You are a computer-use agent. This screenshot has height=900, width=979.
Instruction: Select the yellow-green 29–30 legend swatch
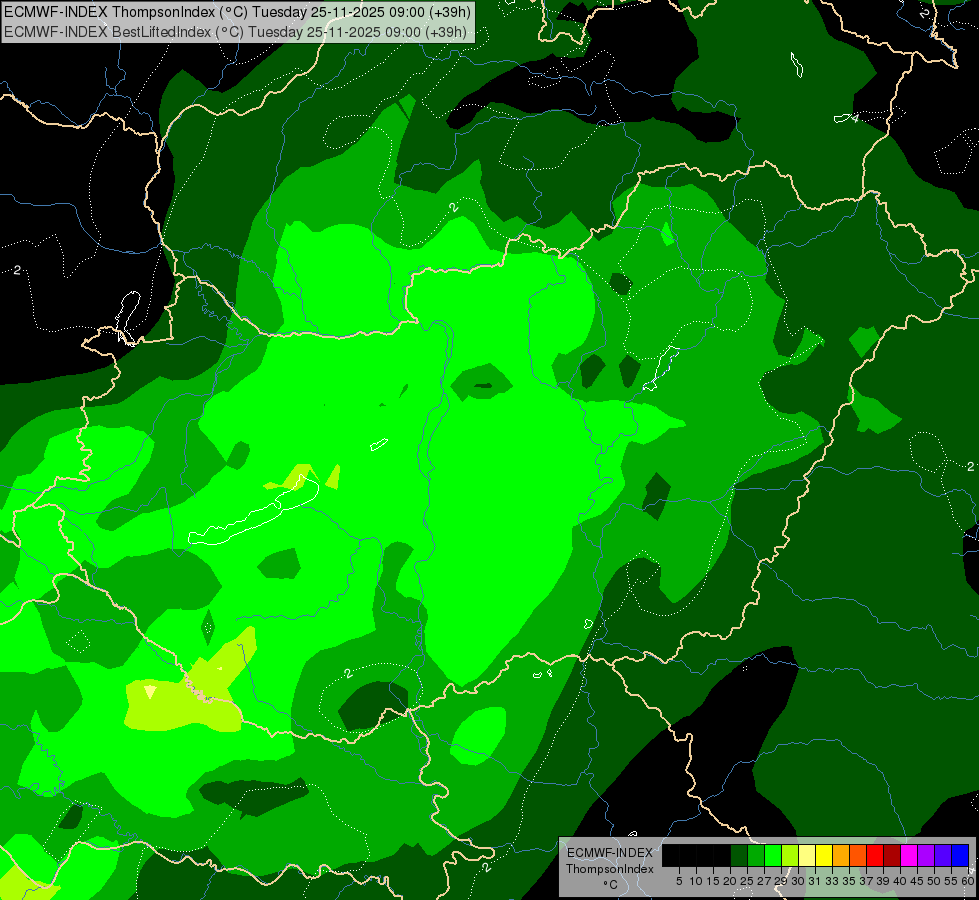[790, 855]
